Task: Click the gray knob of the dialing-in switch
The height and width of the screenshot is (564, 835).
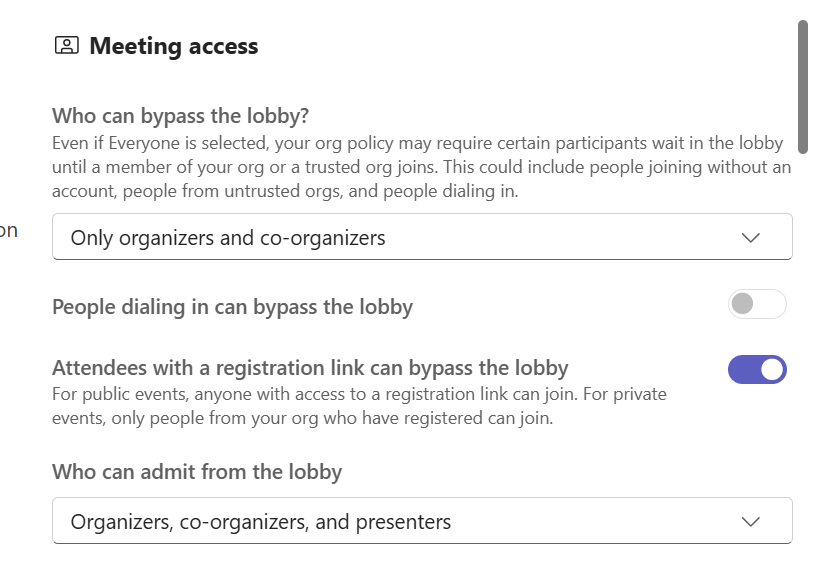Action: [742, 304]
